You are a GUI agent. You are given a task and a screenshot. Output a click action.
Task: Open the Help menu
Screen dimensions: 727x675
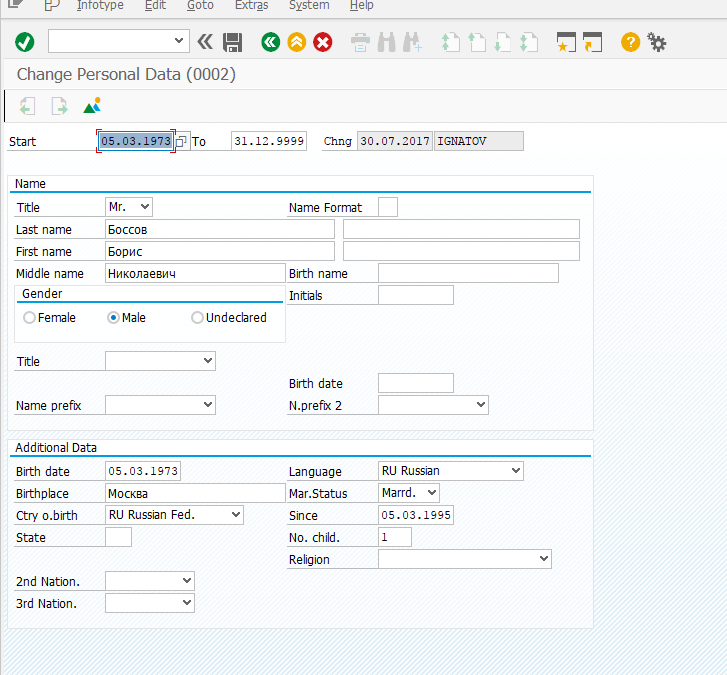(362, 5)
